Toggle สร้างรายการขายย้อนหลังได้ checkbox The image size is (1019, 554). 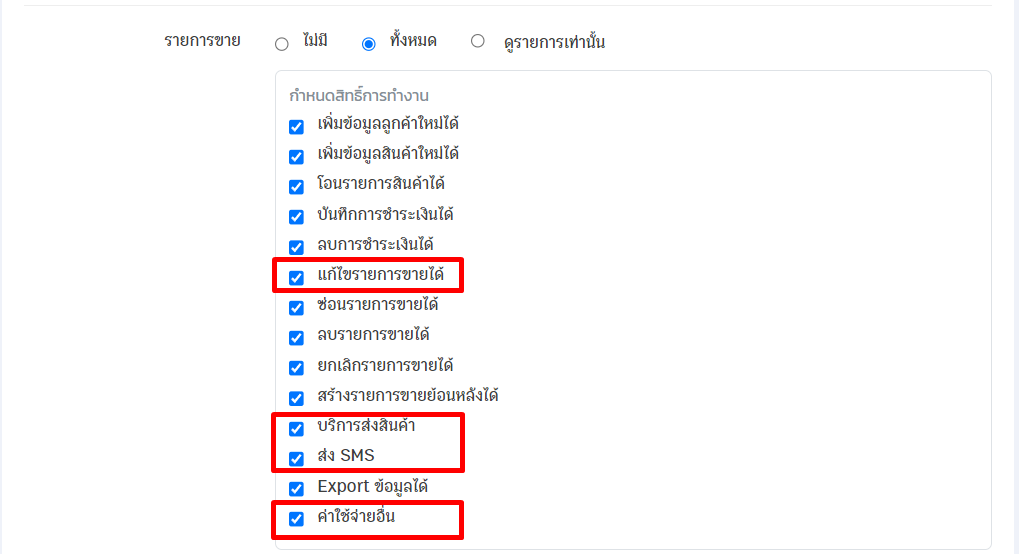[x=296, y=398]
